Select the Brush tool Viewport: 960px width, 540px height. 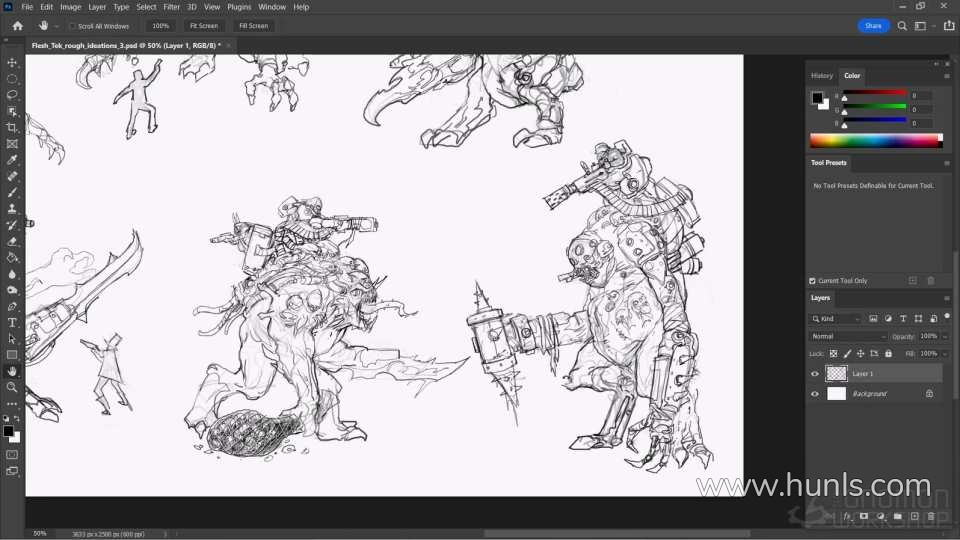point(12,192)
